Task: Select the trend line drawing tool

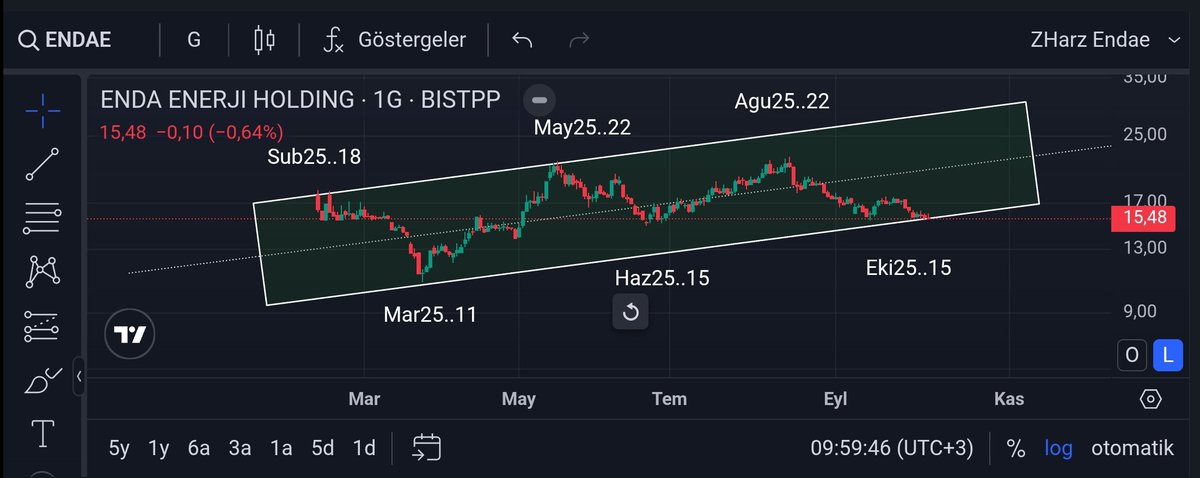Action: click(42, 164)
